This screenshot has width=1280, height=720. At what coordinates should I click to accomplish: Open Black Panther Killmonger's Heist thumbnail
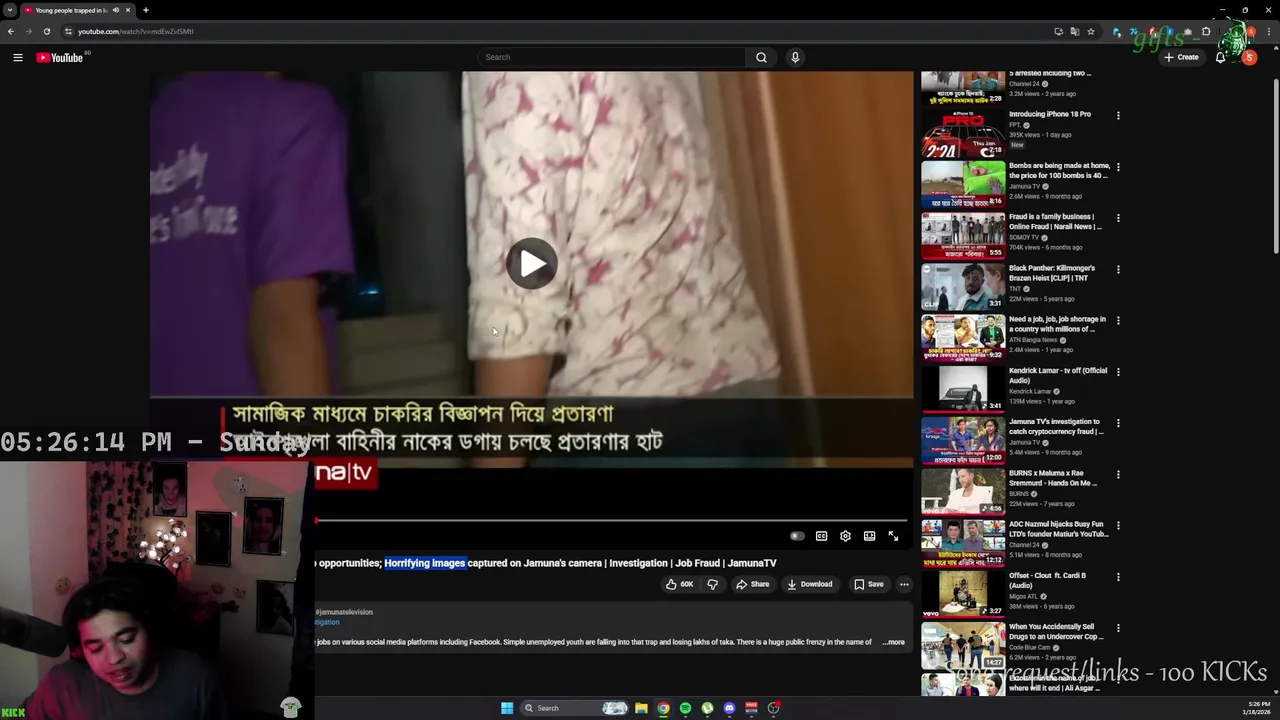click(963, 286)
